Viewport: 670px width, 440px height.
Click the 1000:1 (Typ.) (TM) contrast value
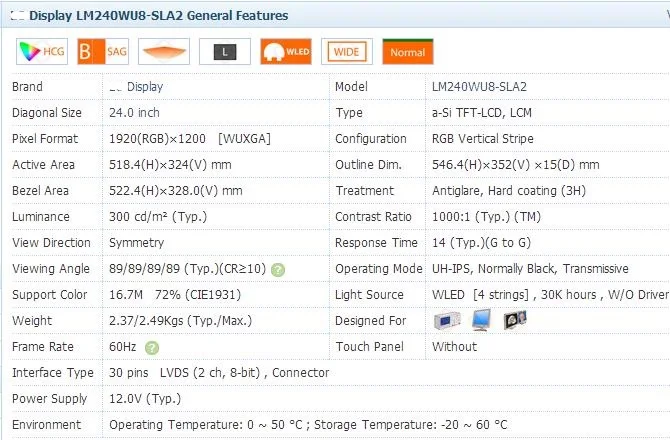486,217
